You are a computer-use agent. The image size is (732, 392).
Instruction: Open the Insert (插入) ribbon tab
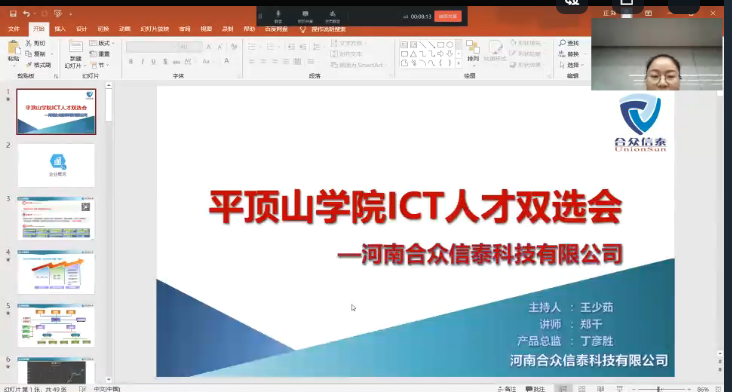60,29
